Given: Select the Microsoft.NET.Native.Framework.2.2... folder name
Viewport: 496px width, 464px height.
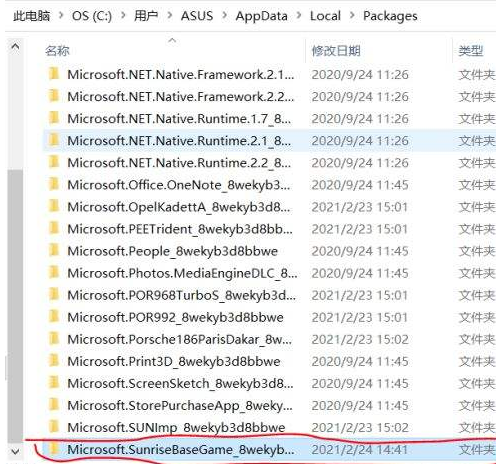Looking at the screenshot, I should 181,96.
